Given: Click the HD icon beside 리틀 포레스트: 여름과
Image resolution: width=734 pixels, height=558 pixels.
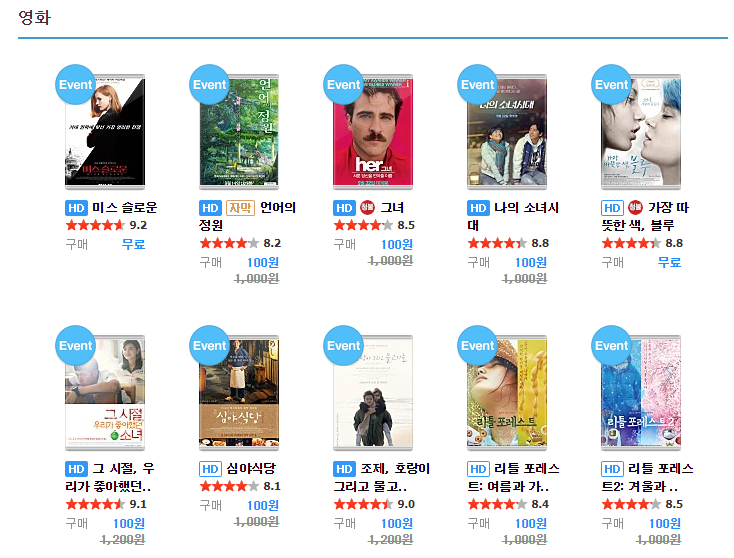Looking at the screenshot, I should (x=478, y=469).
